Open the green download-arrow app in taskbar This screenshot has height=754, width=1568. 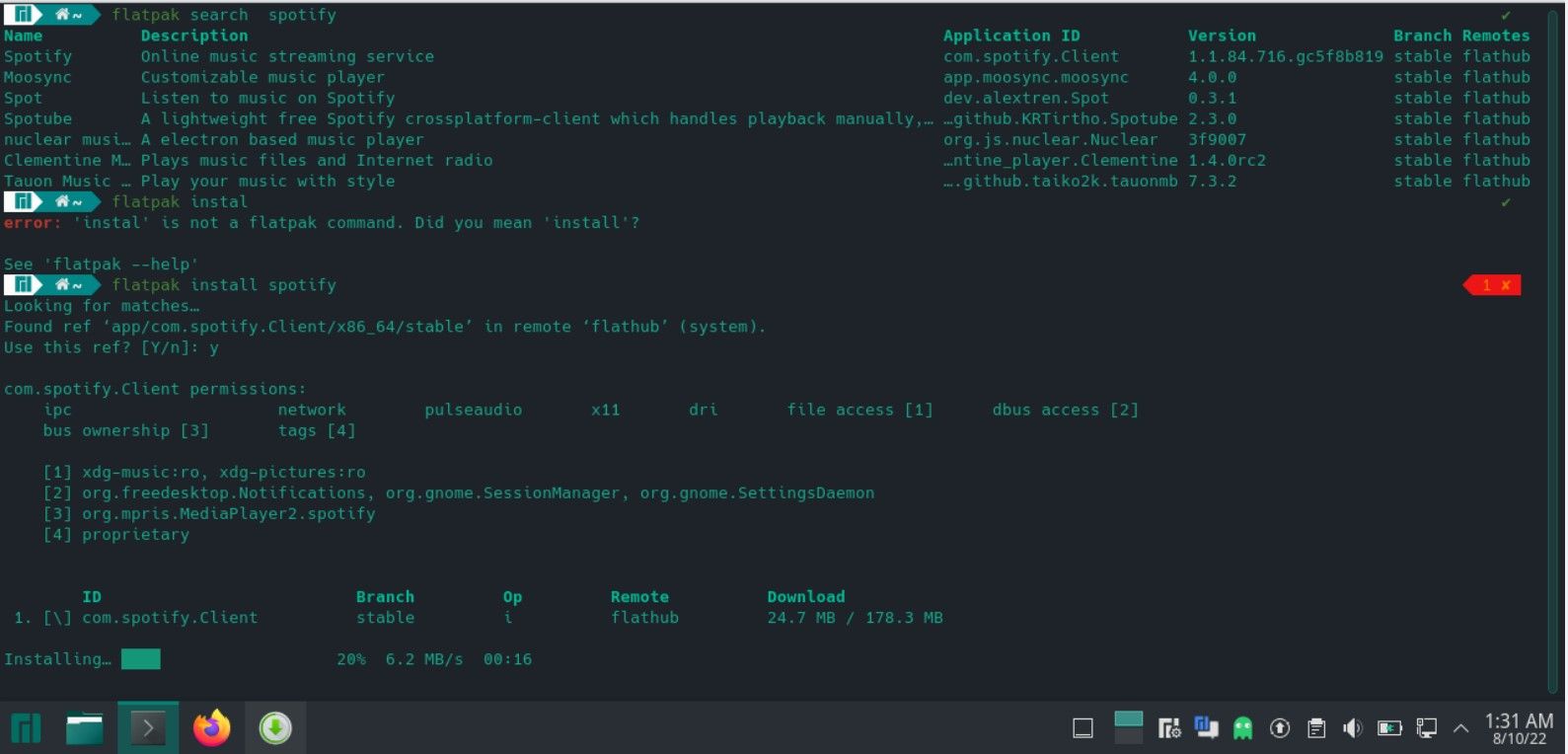pos(275,728)
